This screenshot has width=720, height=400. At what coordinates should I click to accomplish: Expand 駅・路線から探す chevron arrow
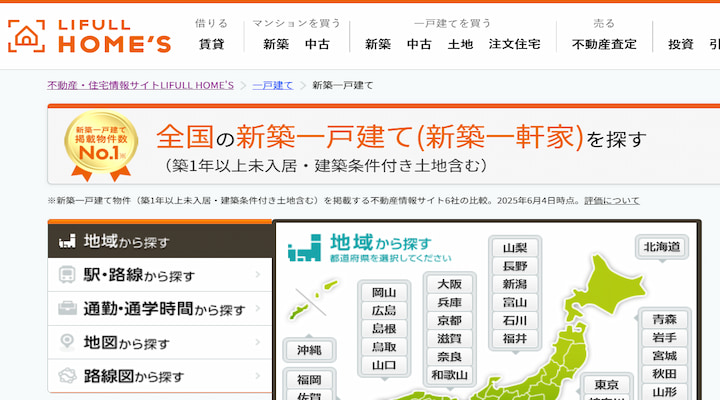pyautogui.click(x=258, y=275)
